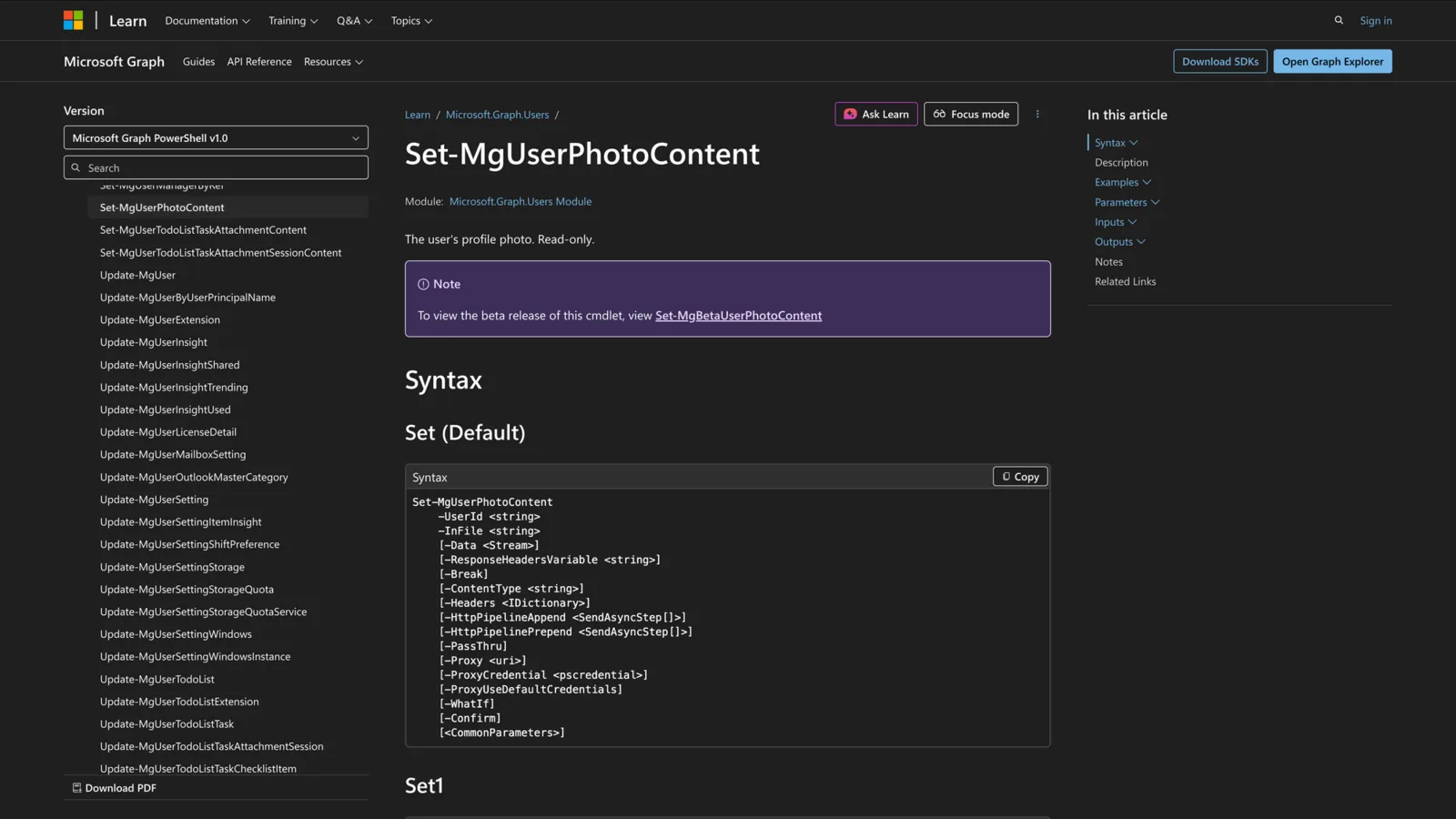The width and height of the screenshot is (1456, 819).
Task: Open Update-MgUserOutlookMasterCategory in the sidebar
Action: pos(194,477)
